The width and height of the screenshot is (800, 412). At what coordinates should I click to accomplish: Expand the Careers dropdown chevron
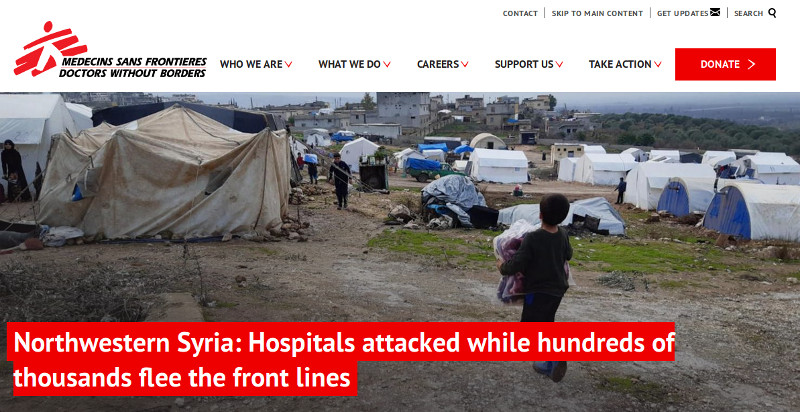click(x=464, y=65)
